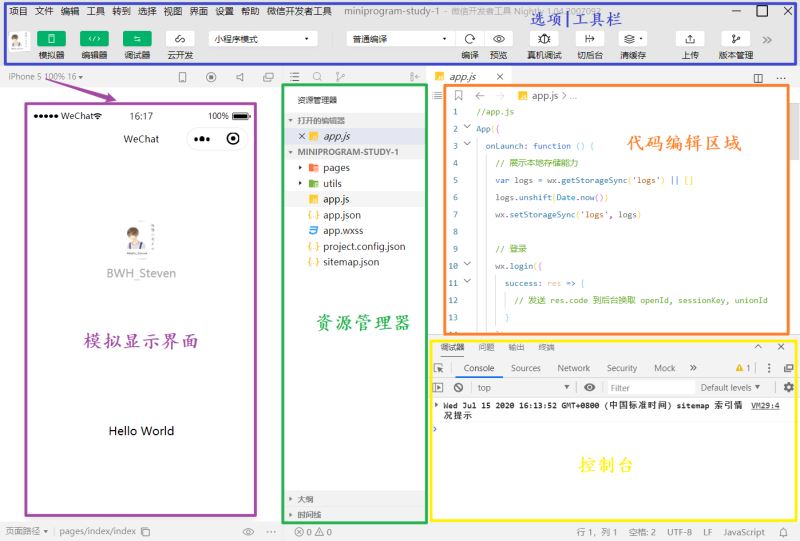
Task: Open the 云开发 cloud development icon
Action: point(180,39)
